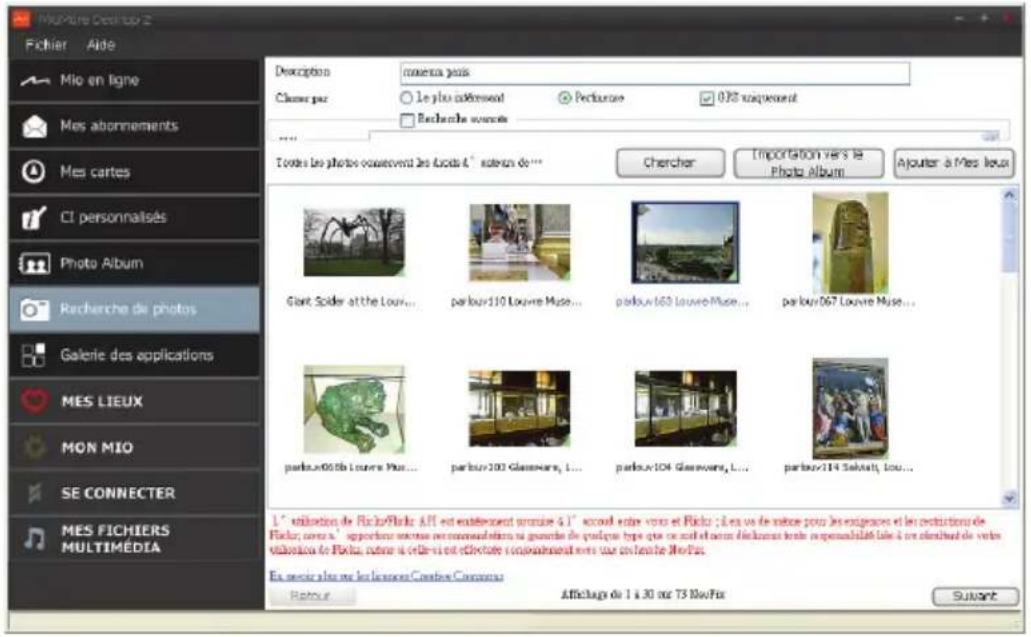Click the MioMore Desktop logo in title bar
1031x637 pixels.
(x=21, y=19)
